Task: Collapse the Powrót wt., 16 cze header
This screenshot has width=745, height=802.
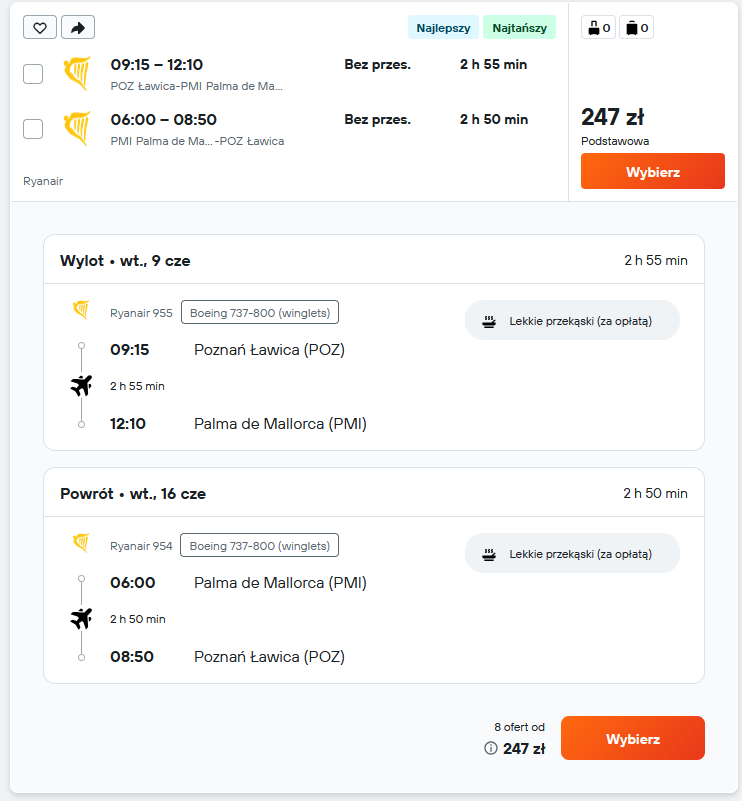Action: click(x=374, y=493)
